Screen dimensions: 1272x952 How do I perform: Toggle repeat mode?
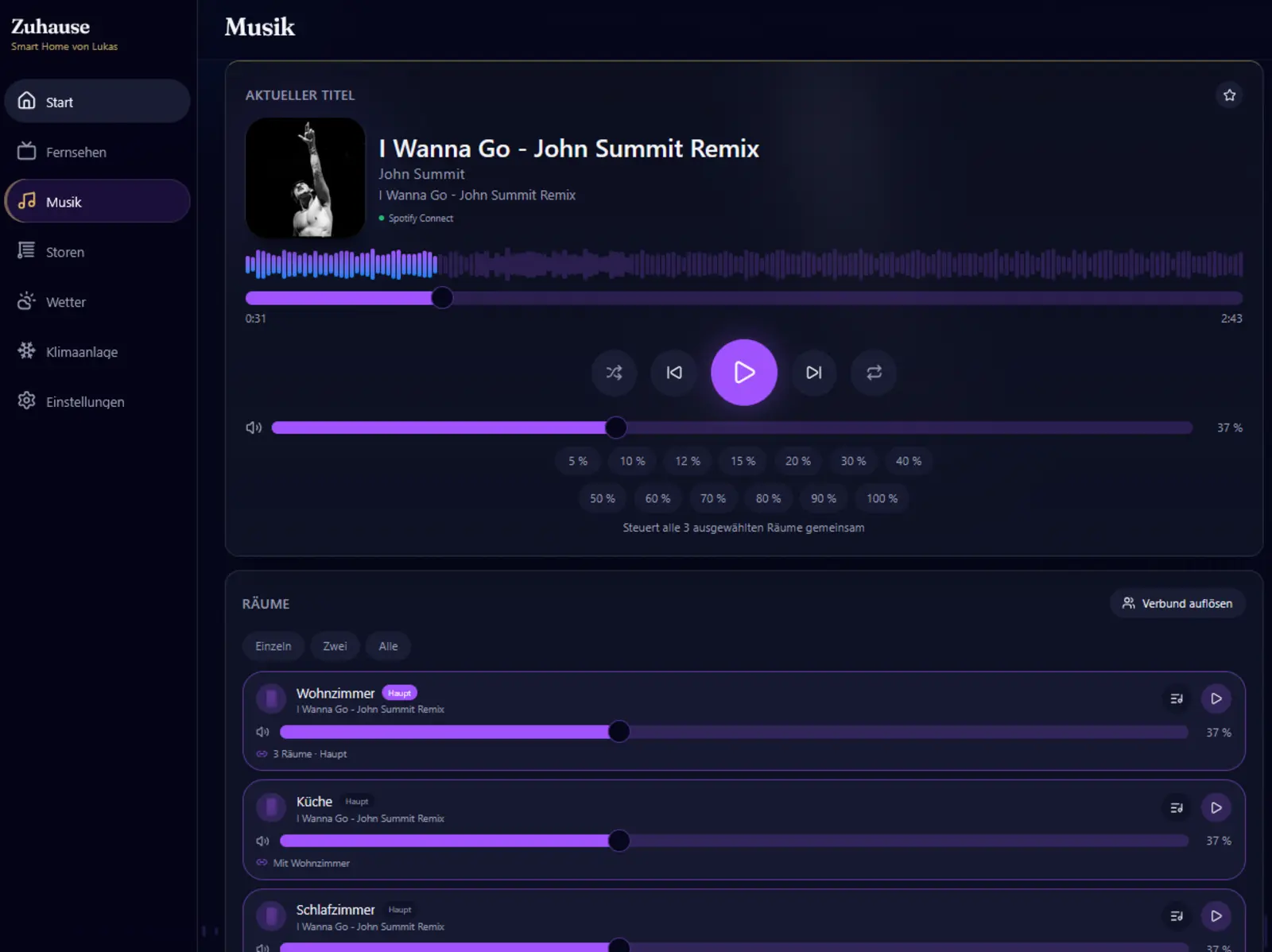[874, 373]
